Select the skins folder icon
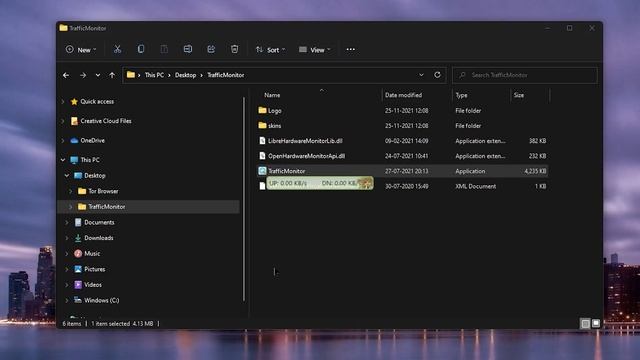The width and height of the screenshot is (640, 360). pos(262,125)
